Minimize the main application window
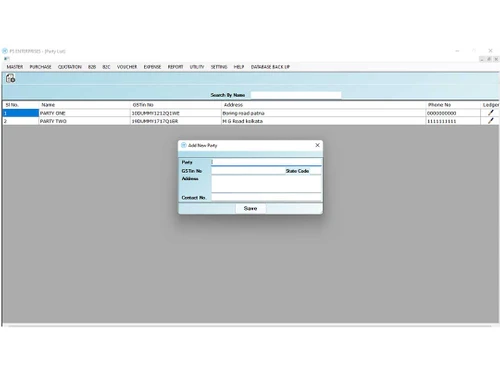 [x=457, y=51]
